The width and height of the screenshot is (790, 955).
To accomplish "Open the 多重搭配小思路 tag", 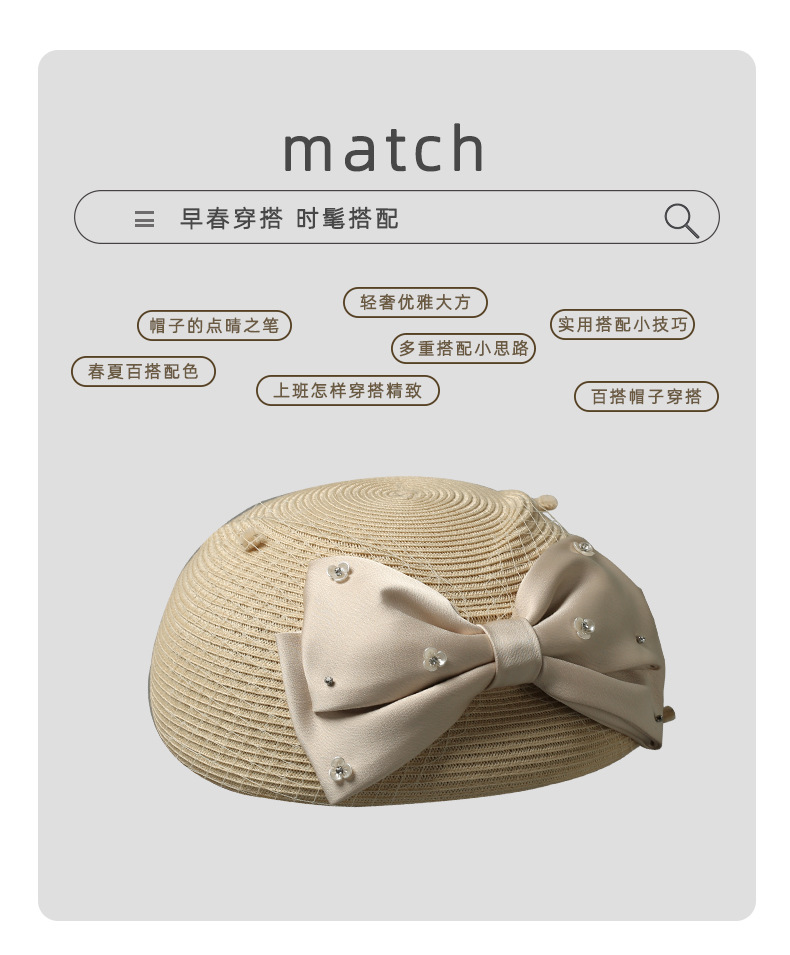I will click(x=464, y=348).
